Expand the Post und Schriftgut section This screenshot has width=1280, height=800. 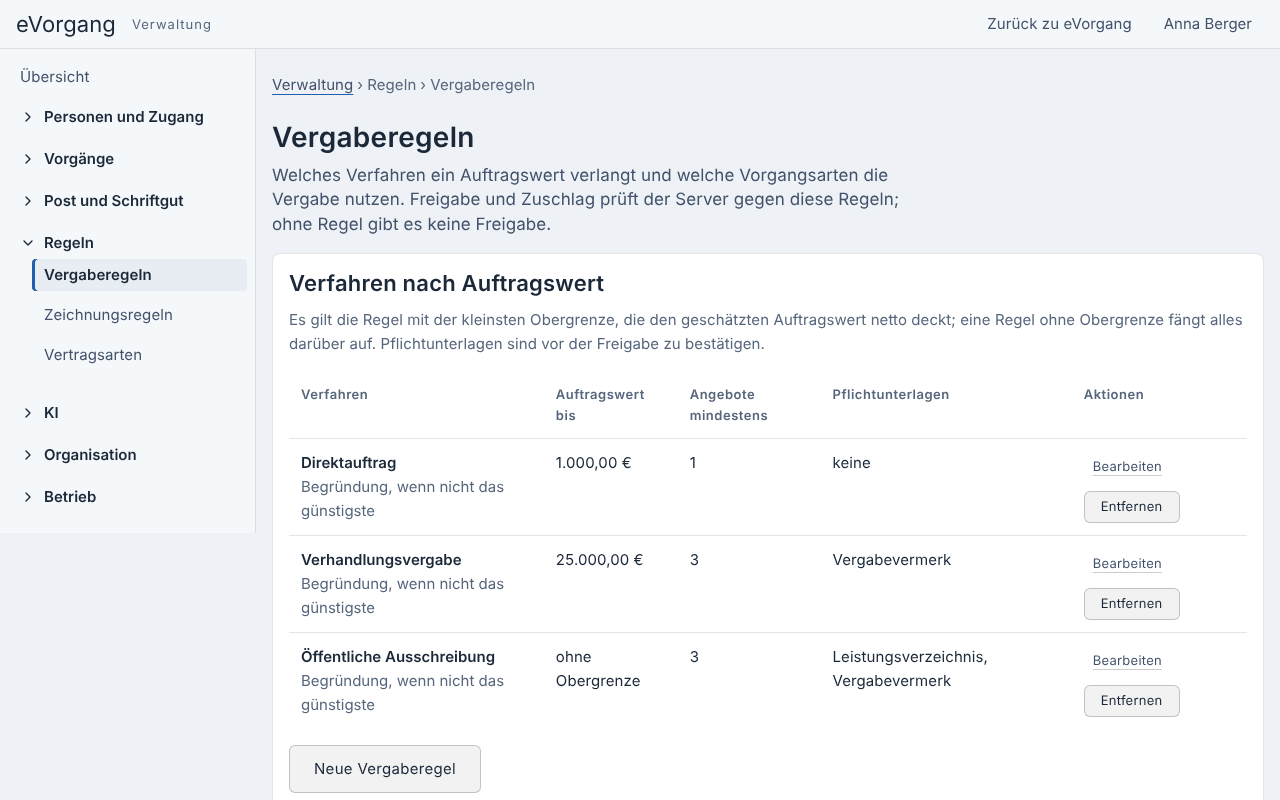[127, 201]
